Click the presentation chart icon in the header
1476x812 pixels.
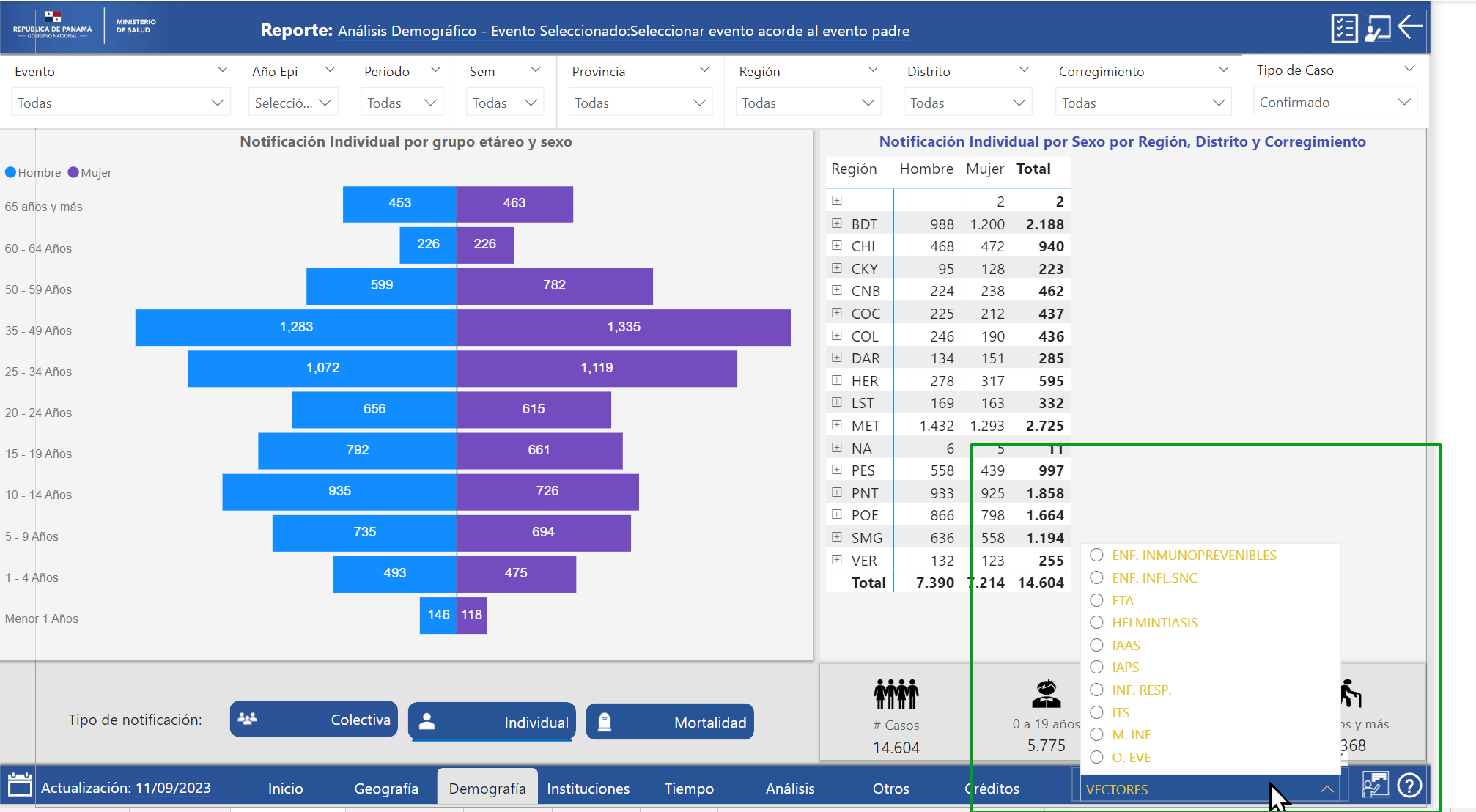point(1377,29)
